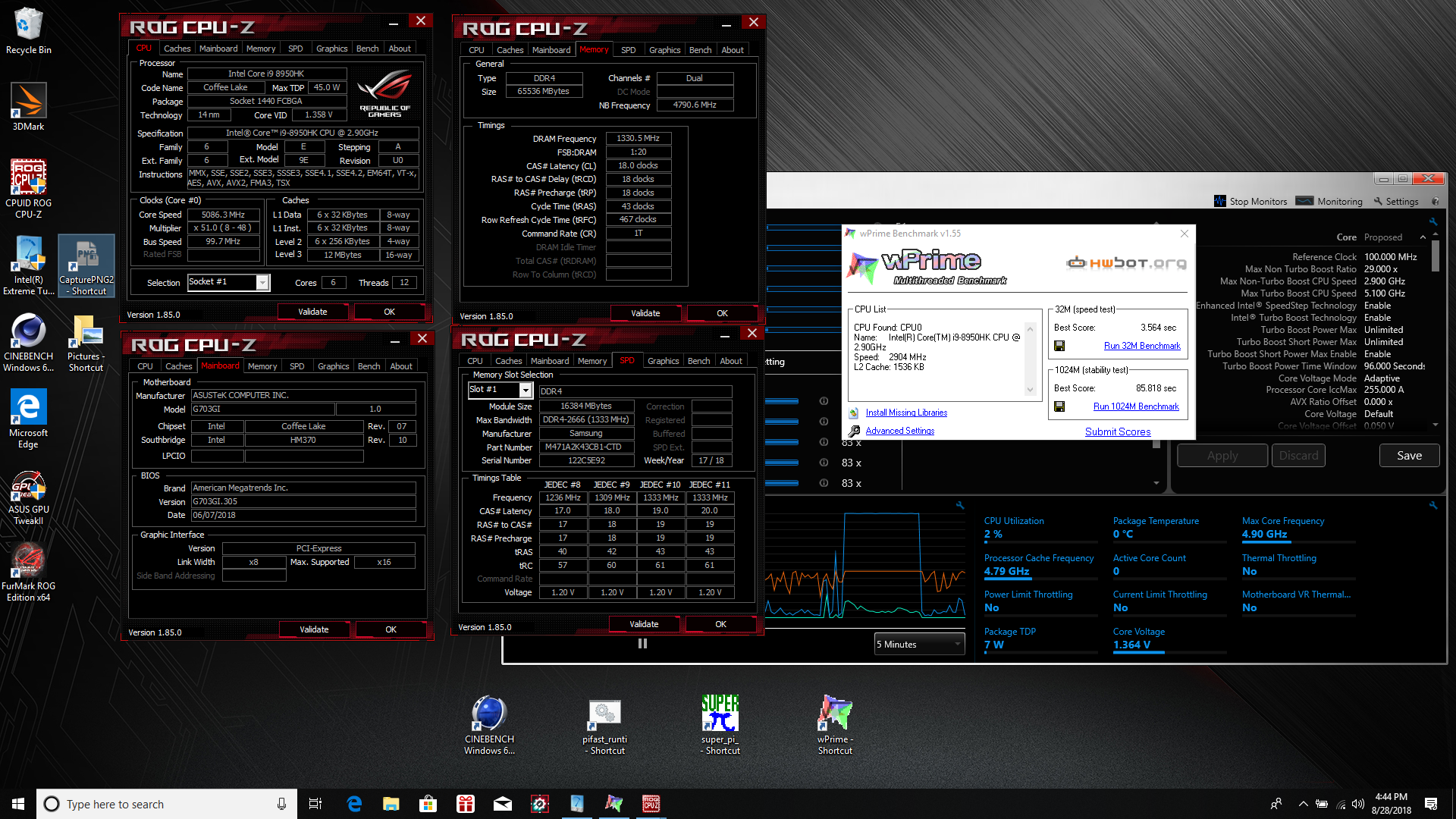Click the Apply button in XTU
1456x819 pixels.
click(x=1222, y=456)
